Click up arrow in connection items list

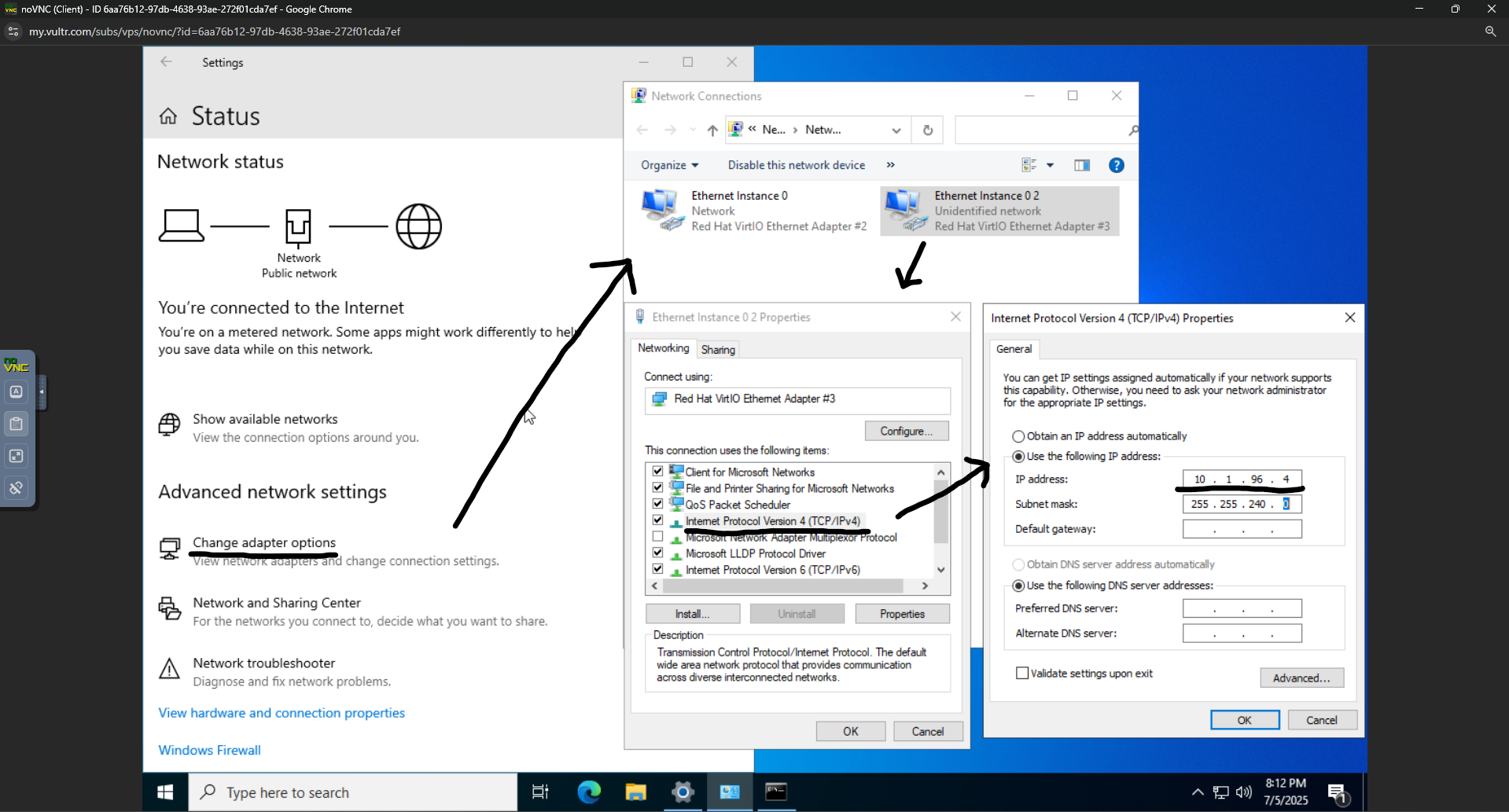click(x=940, y=472)
